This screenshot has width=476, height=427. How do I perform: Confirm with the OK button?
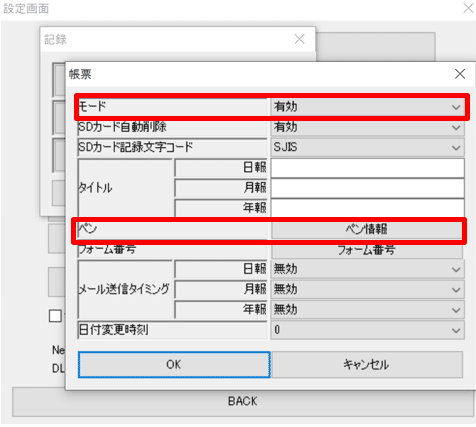coord(174,365)
